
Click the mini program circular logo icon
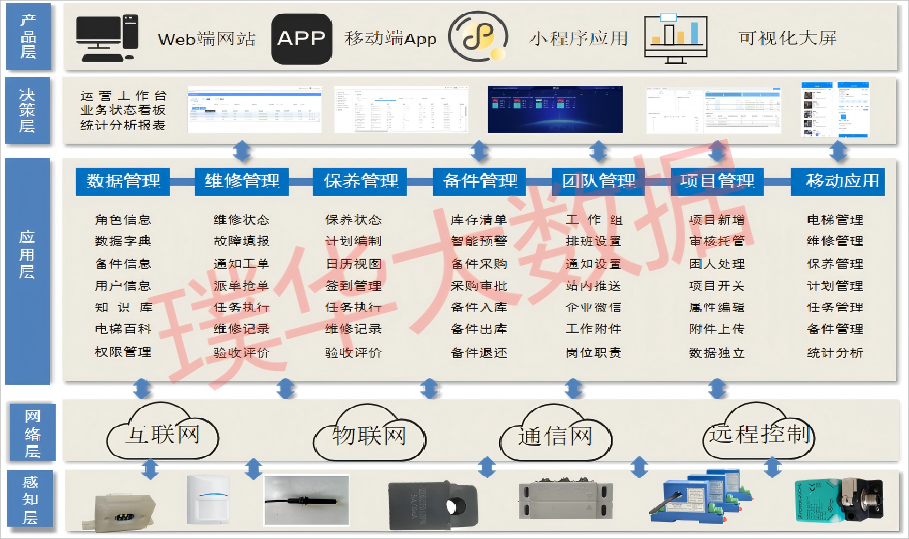(479, 37)
